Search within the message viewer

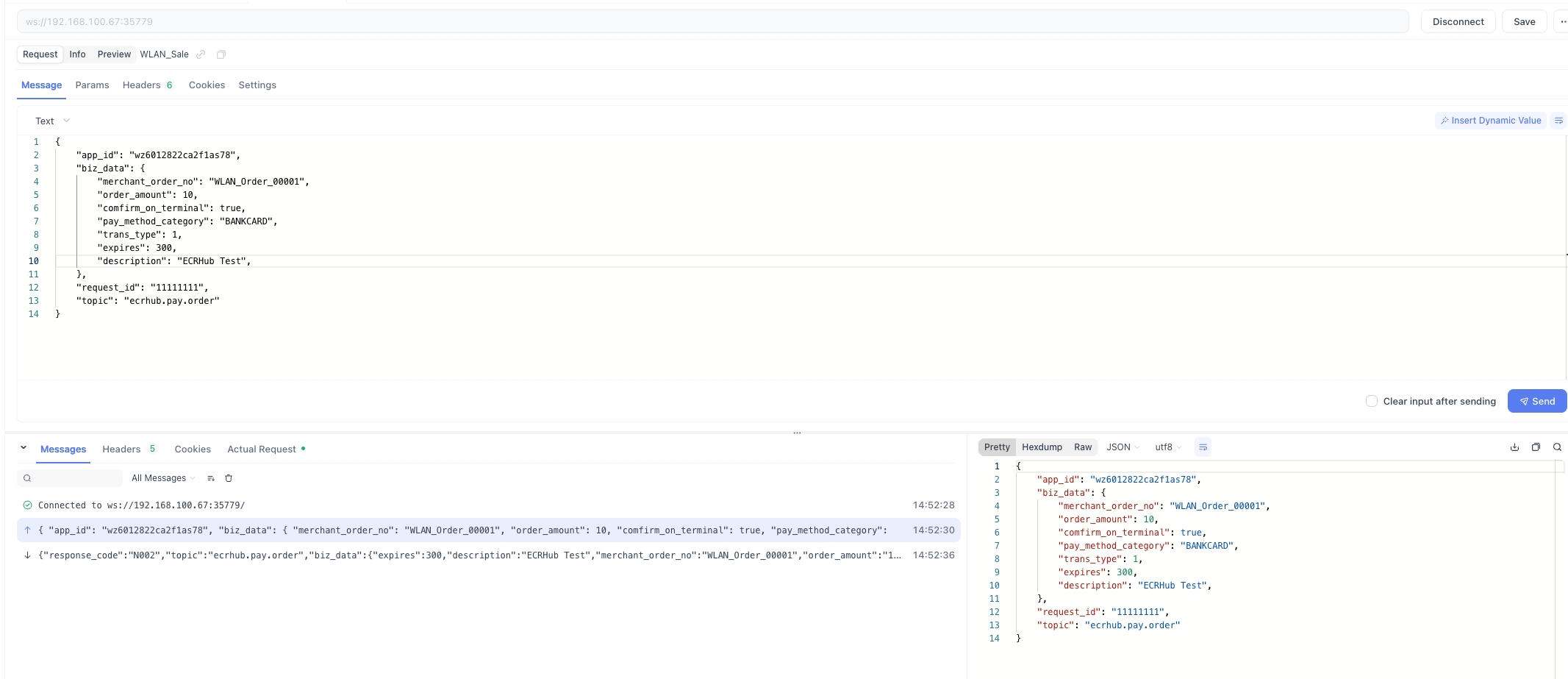(1557, 447)
